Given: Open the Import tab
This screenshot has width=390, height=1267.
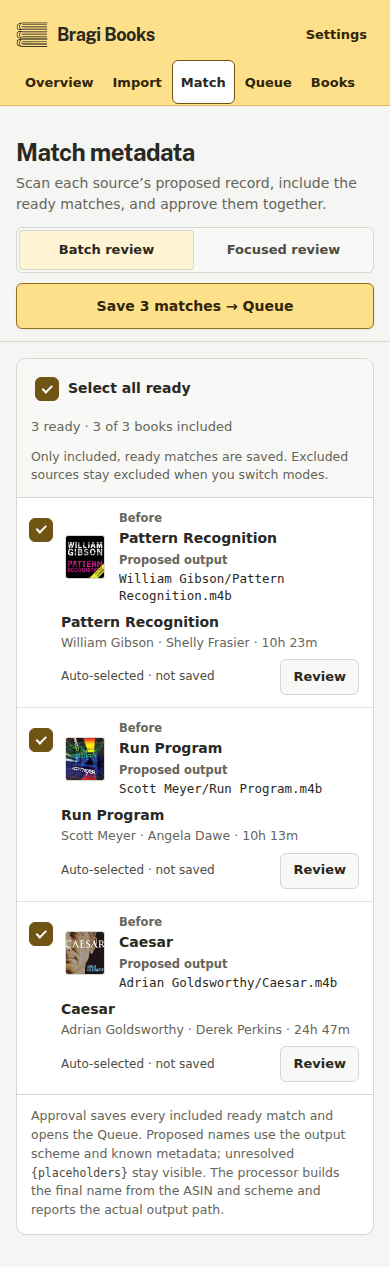Looking at the screenshot, I should click(137, 82).
